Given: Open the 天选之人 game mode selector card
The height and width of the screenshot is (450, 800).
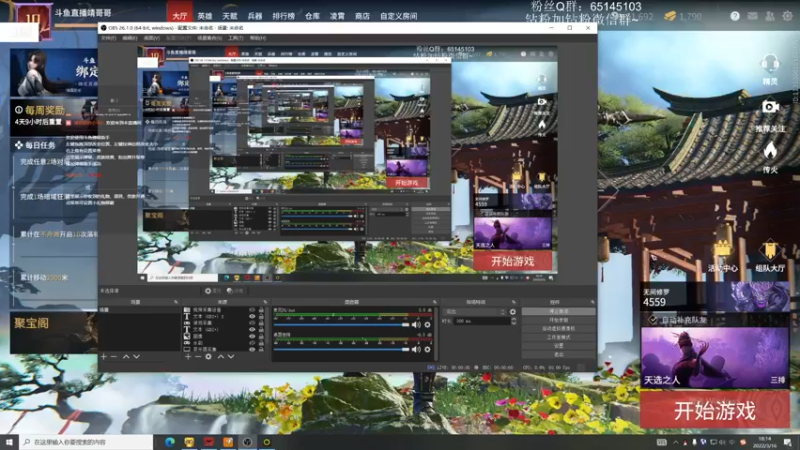Looking at the screenshot, I should click(x=715, y=358).
